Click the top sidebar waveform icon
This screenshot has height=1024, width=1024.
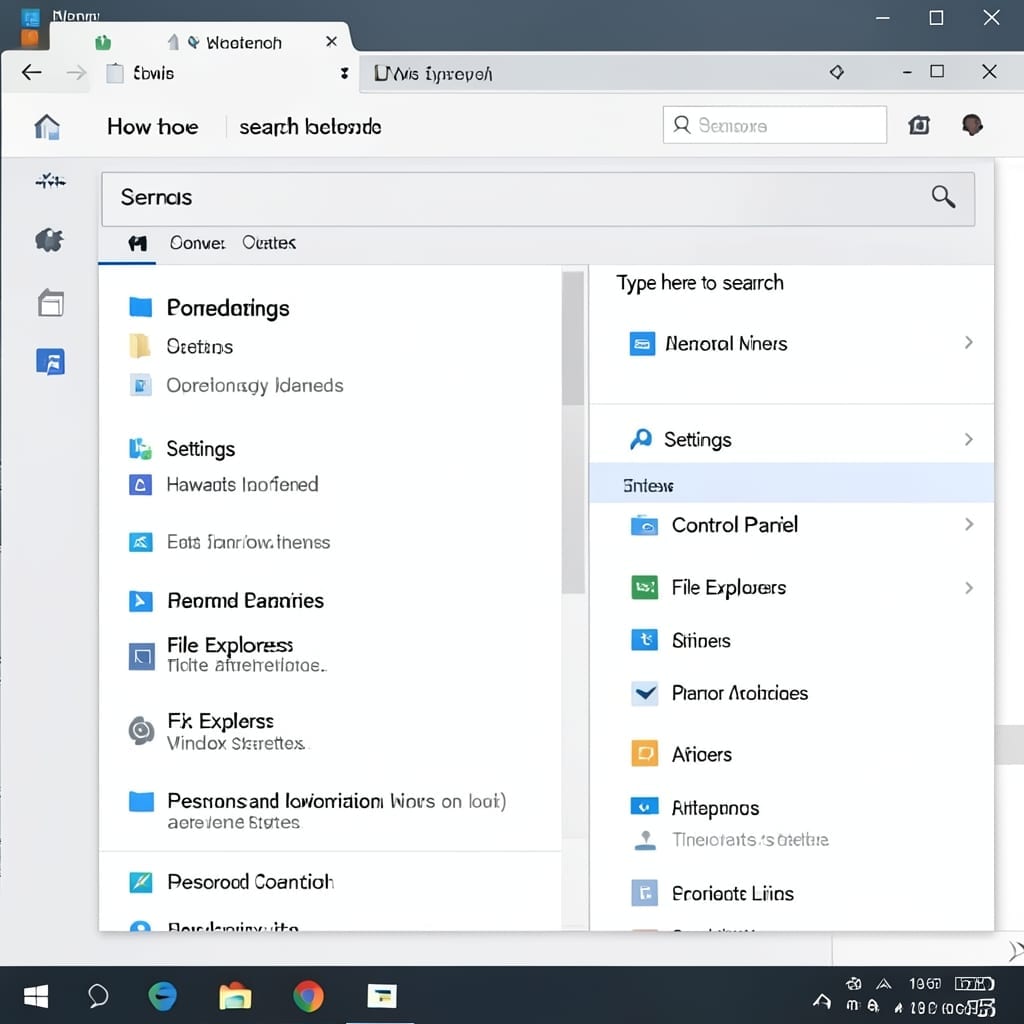click(x=50, y=181)
